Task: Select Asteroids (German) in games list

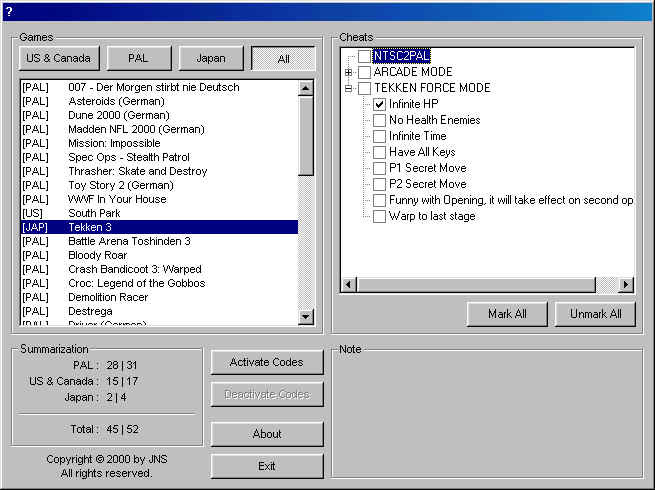Action: coord(159,102)
